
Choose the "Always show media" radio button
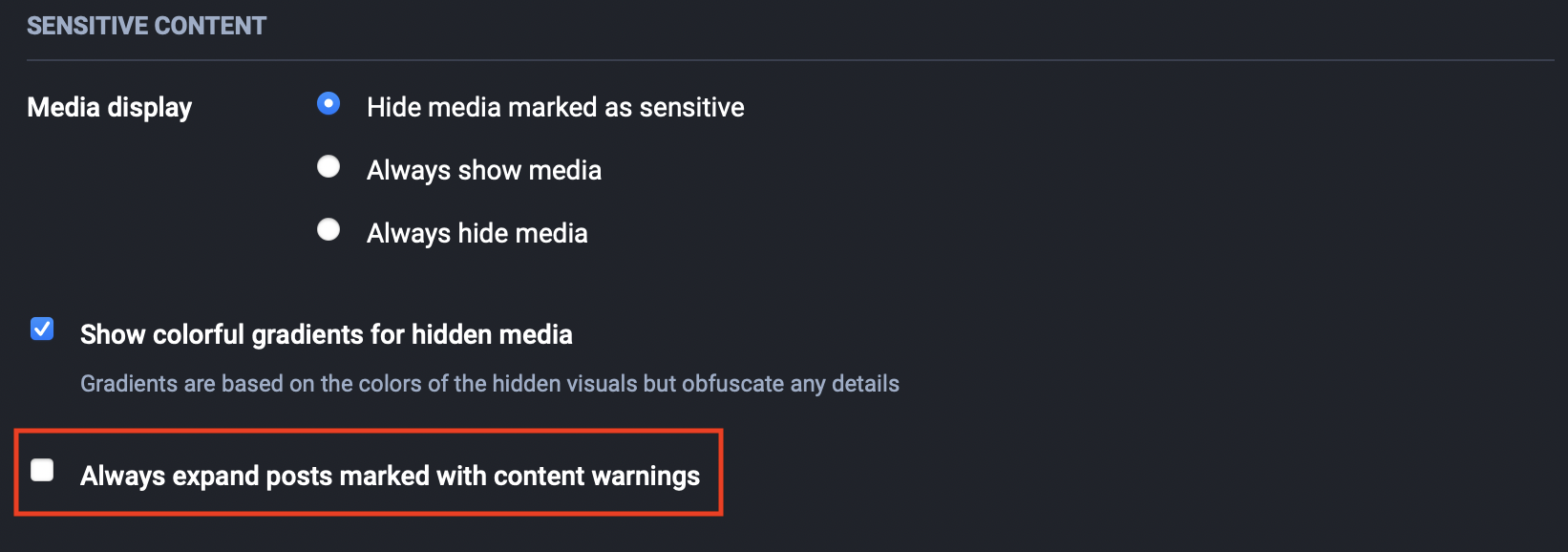coord(328,167)
